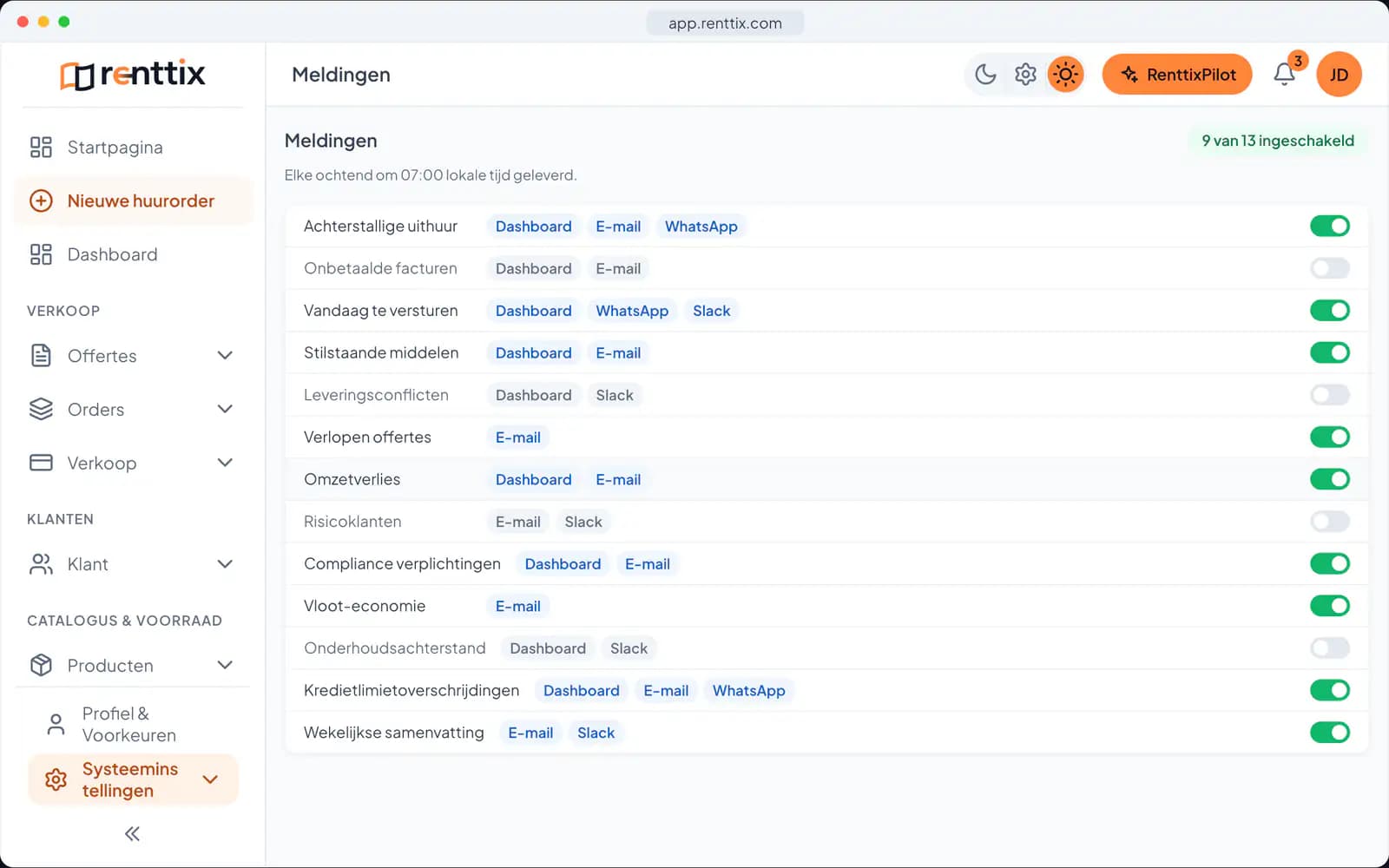The width and height of the screenshot is (1389, 868).
Task: Expand the Producten submenu chevron
Action: click(225, 666)
